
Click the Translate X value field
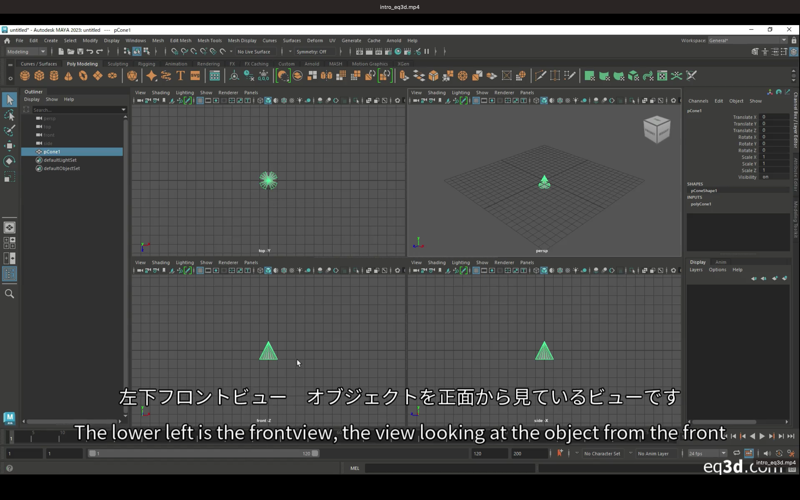point(775,117)
